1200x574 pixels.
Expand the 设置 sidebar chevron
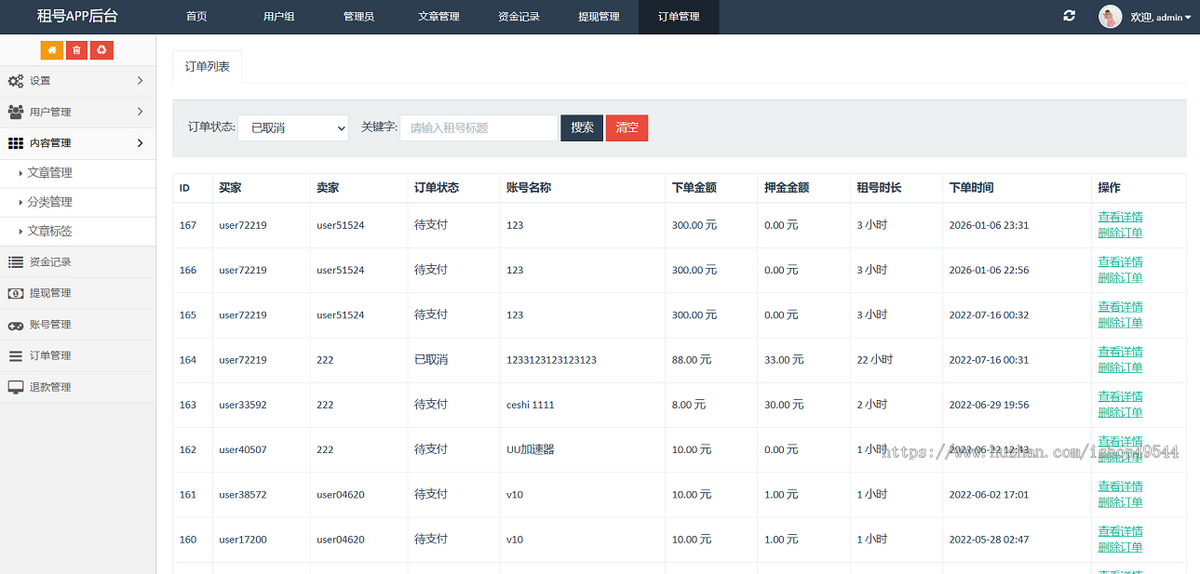click(x=140, y=81)
